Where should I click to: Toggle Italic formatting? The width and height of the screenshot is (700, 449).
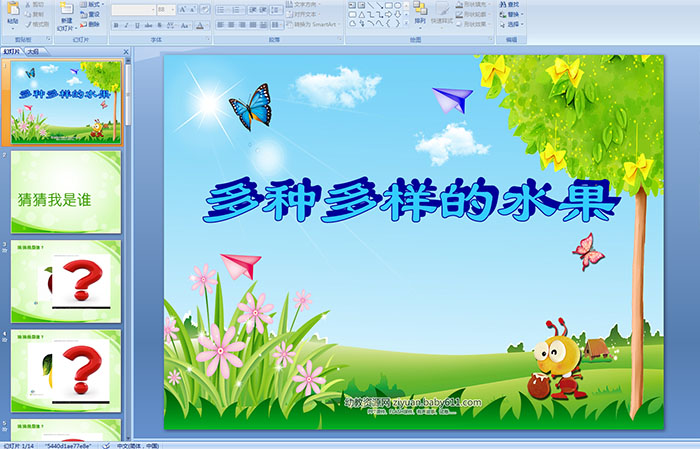[x=126, y=25]
